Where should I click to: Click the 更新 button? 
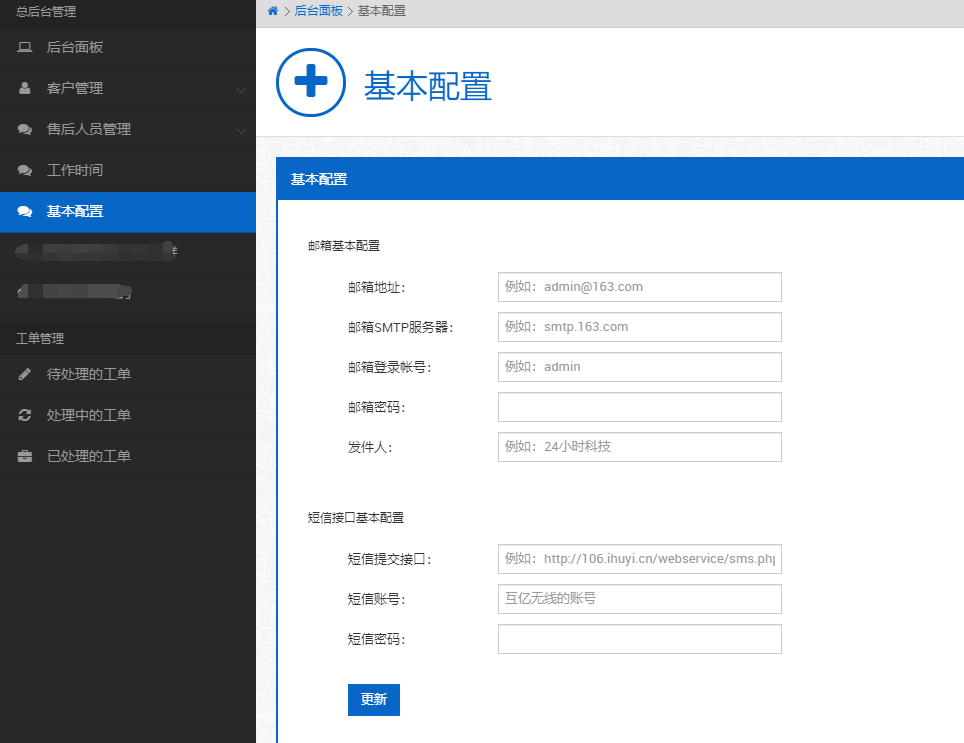pyautogui.click(x=374, y=699)
